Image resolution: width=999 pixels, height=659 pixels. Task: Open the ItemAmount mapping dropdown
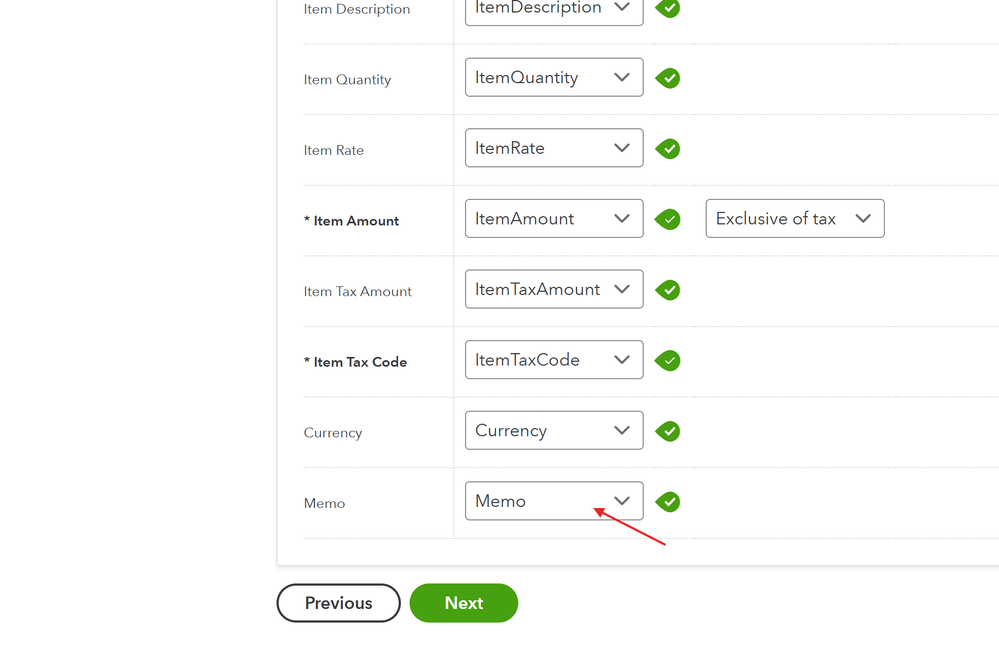553,219
